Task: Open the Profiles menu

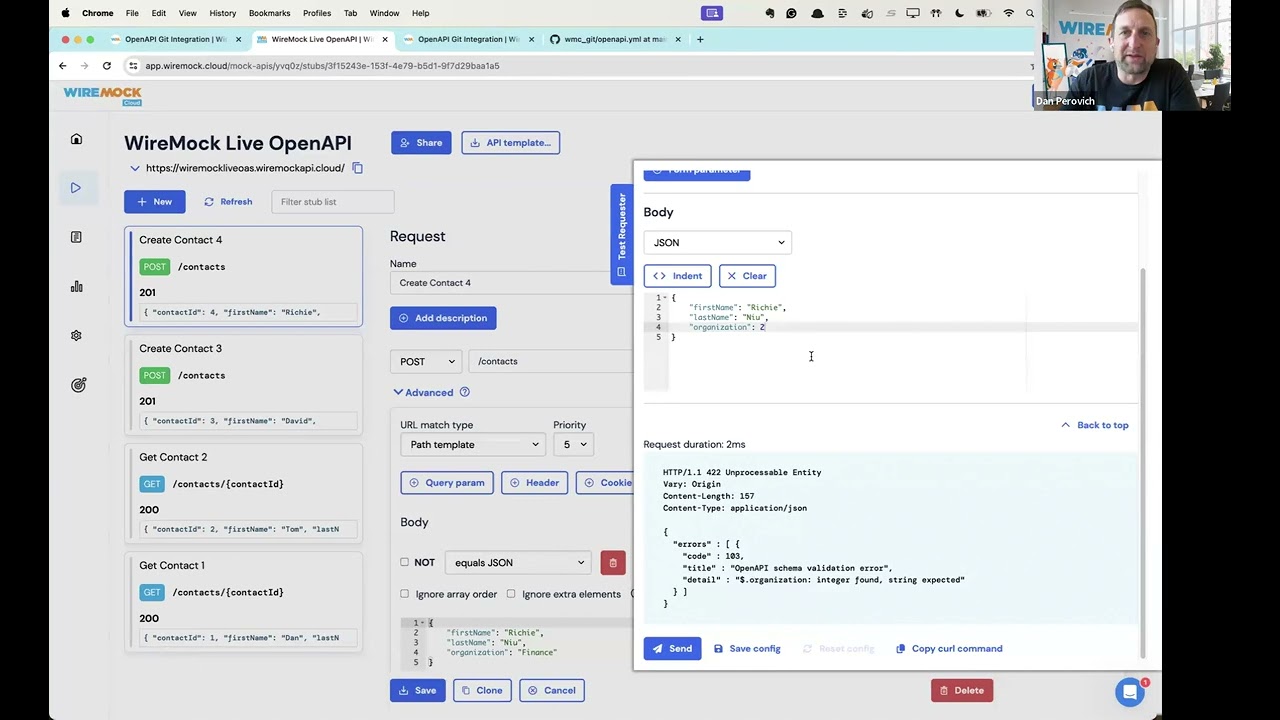Action: pyautogui.click(x=317, y=13)
